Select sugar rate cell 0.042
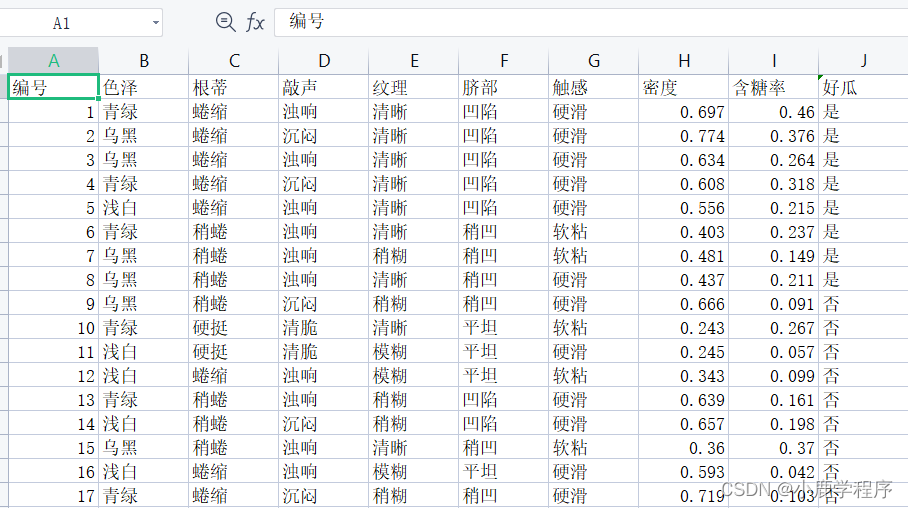The image size is (908, 508). [774, 472]
